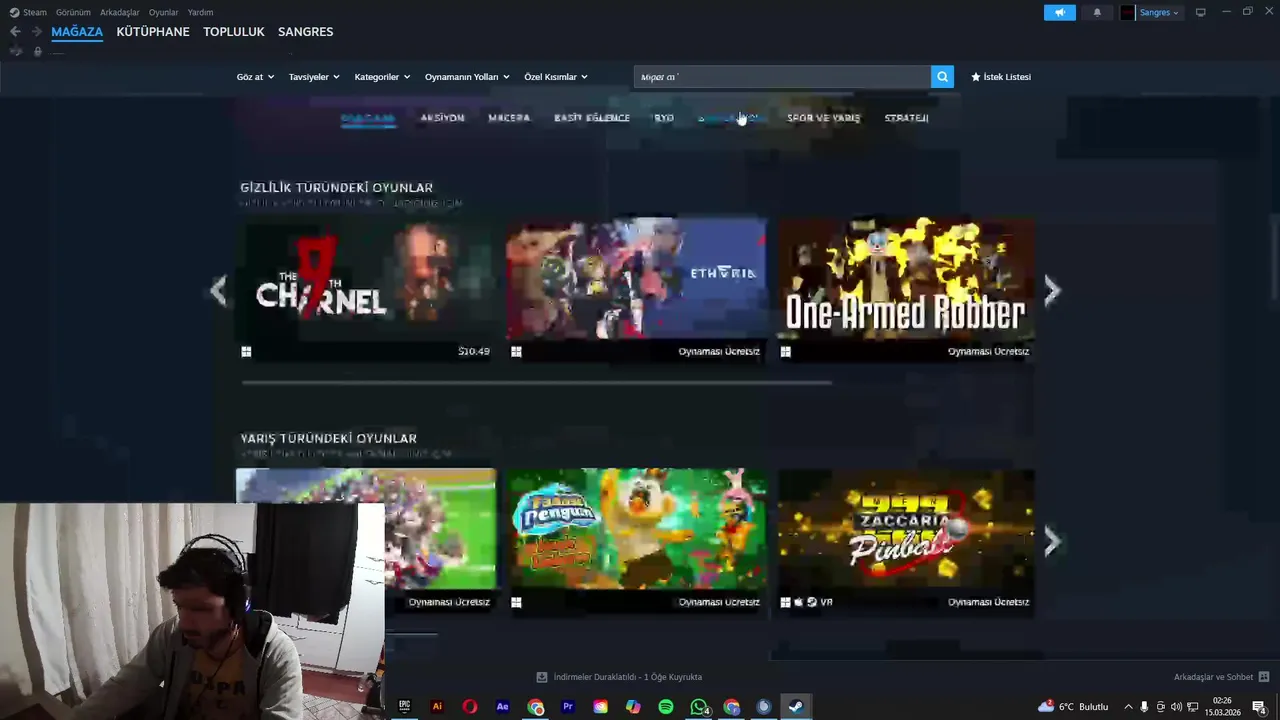Viewport: 1280px width, 720px height.
Task: Click $10.49 price on 9th Charnel
Action: point(474,352)
